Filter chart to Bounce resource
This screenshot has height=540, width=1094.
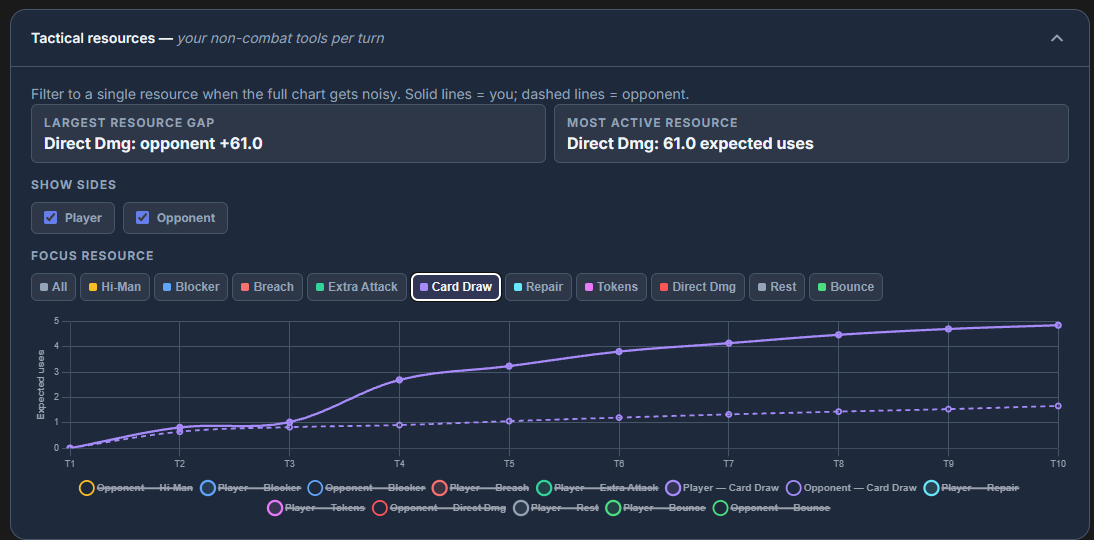[x=846, y=287]
